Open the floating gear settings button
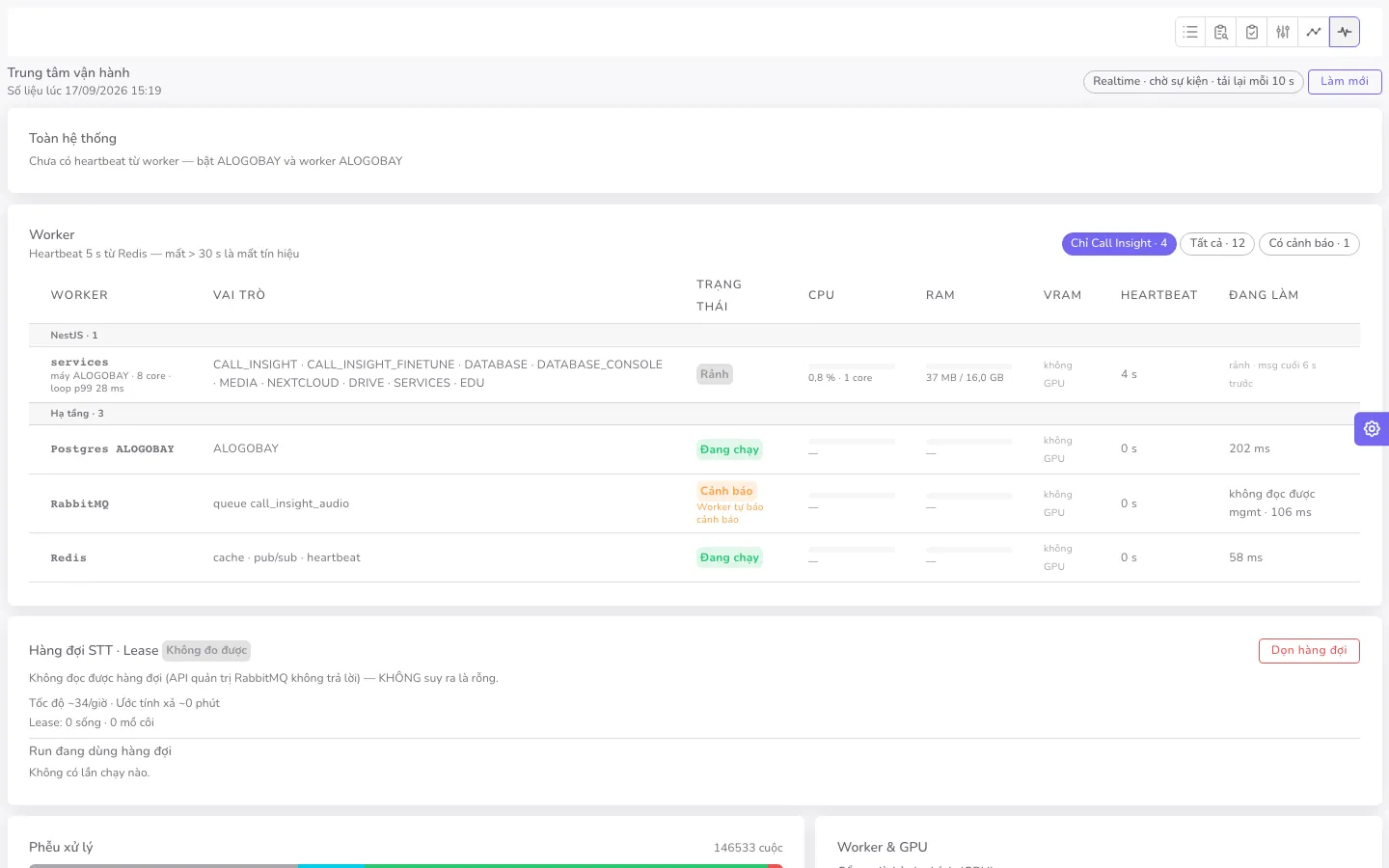 [x=1372, y=428]
